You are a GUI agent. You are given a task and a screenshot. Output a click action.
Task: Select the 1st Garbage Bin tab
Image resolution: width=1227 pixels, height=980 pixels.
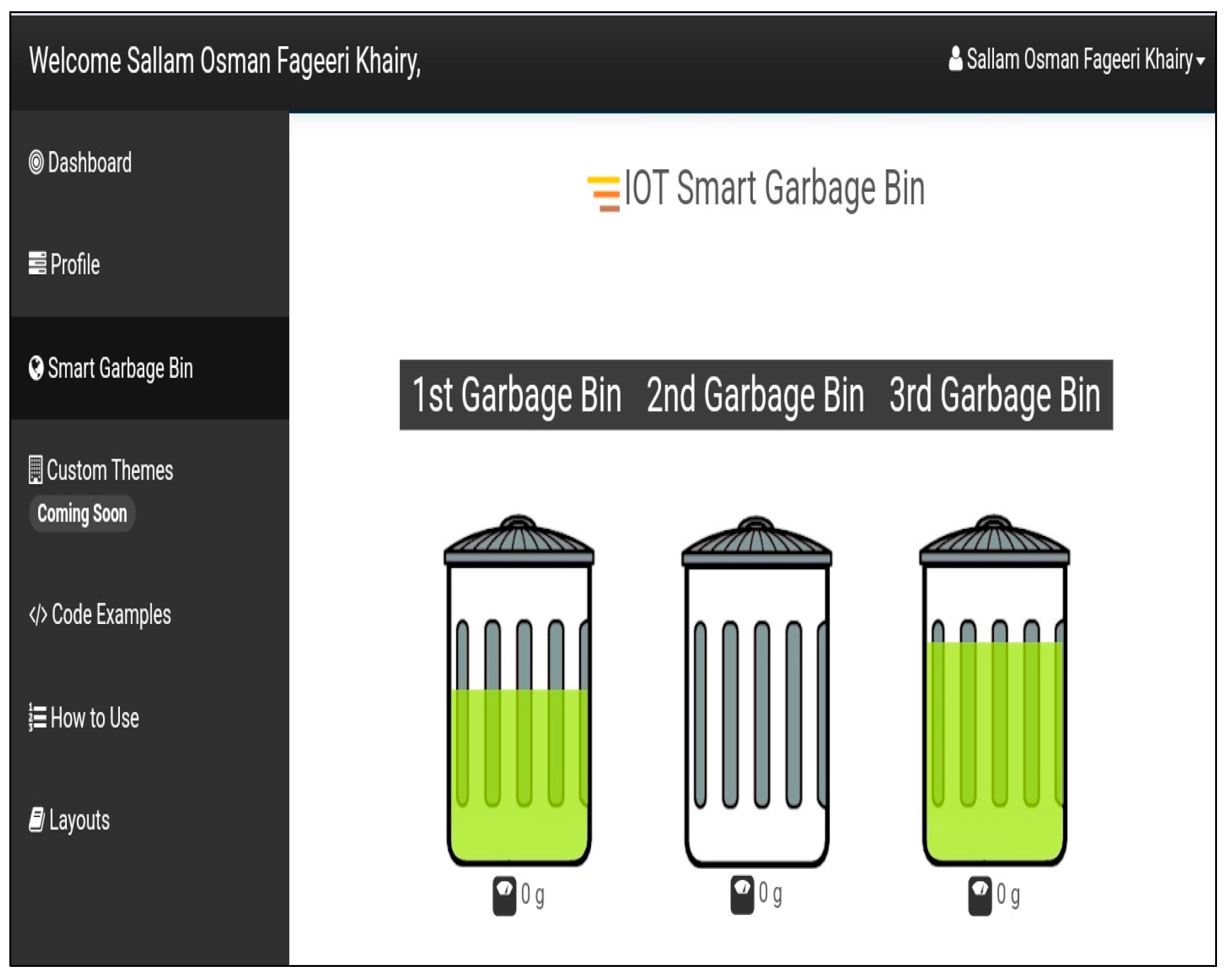pos(517,395)
